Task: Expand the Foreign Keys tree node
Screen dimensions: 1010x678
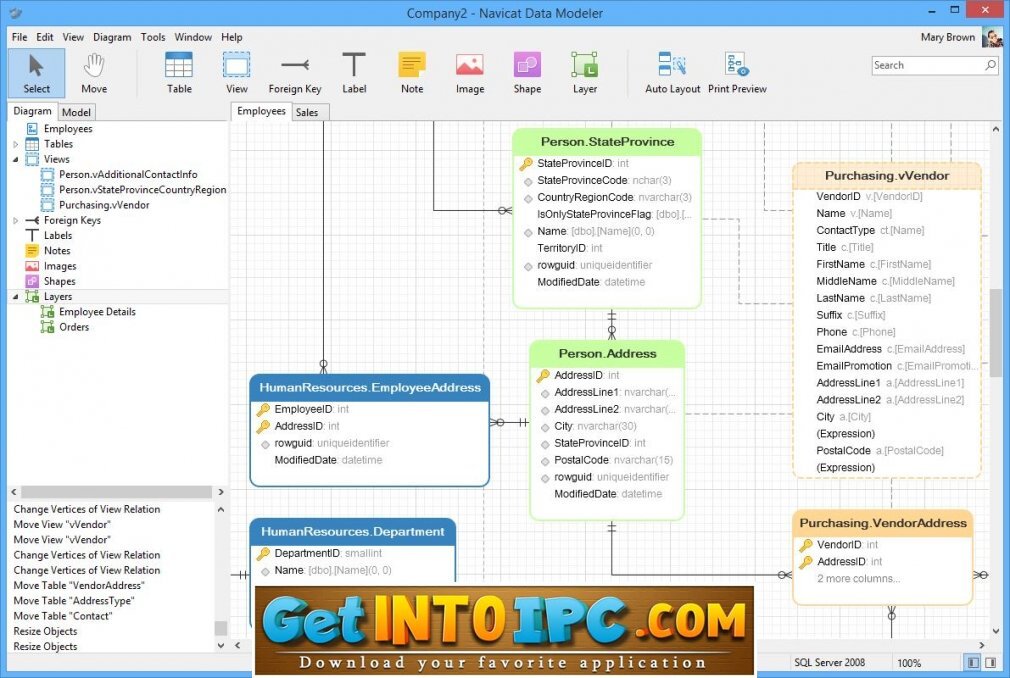Action: coord(15,220)
